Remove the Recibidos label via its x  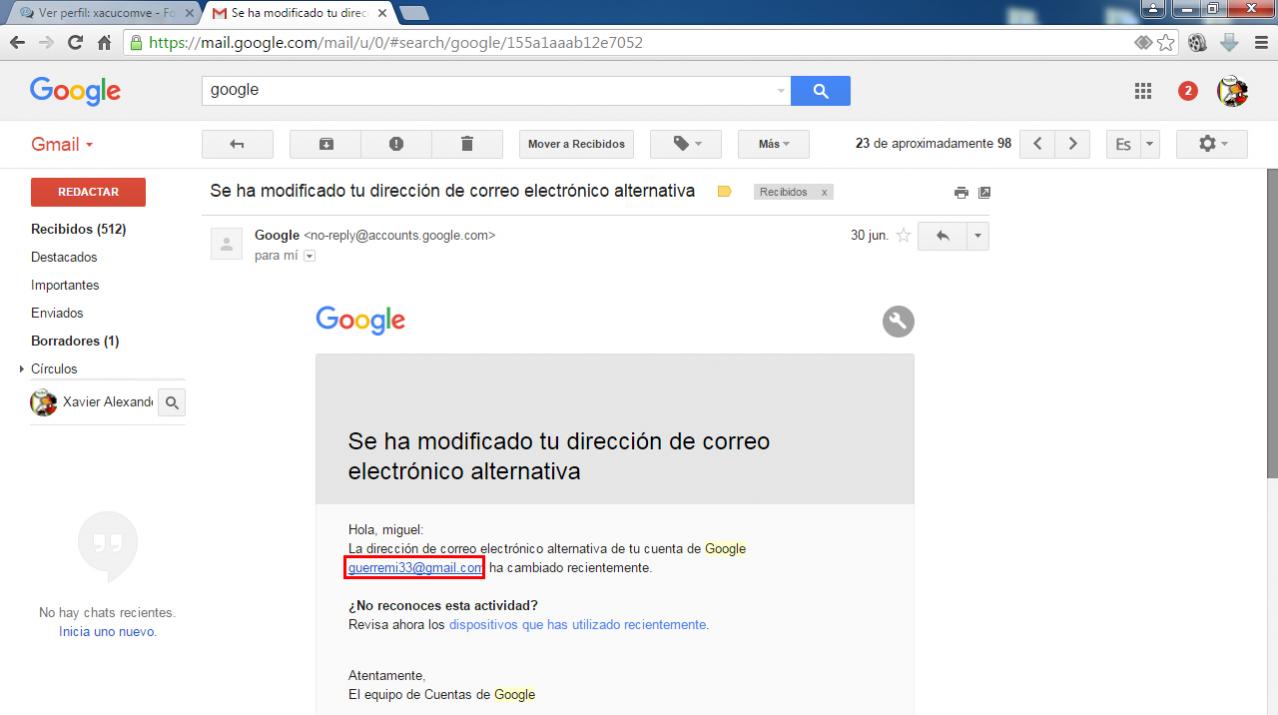[x=823, y=193]
